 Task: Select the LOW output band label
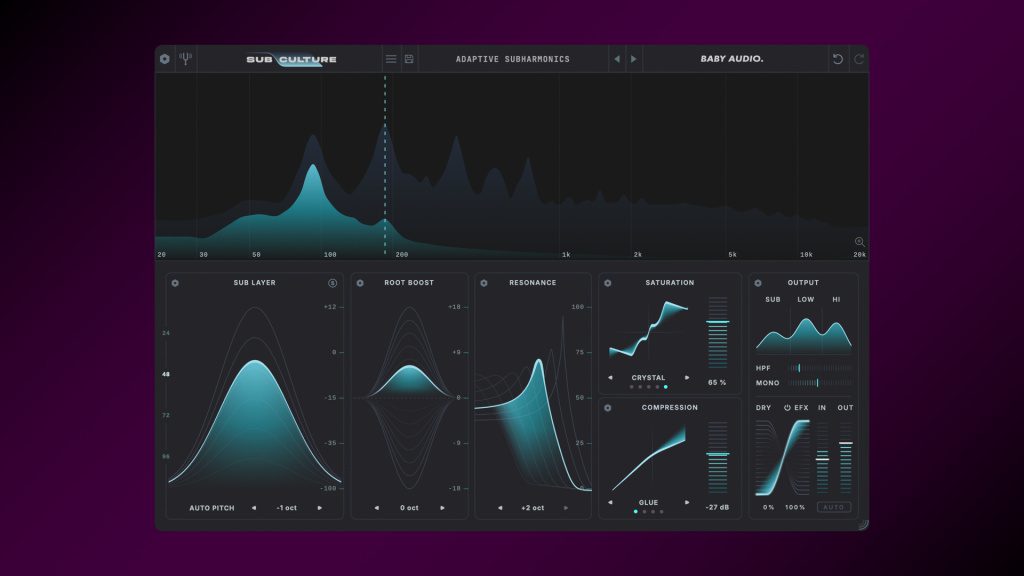tap(805, 299)
